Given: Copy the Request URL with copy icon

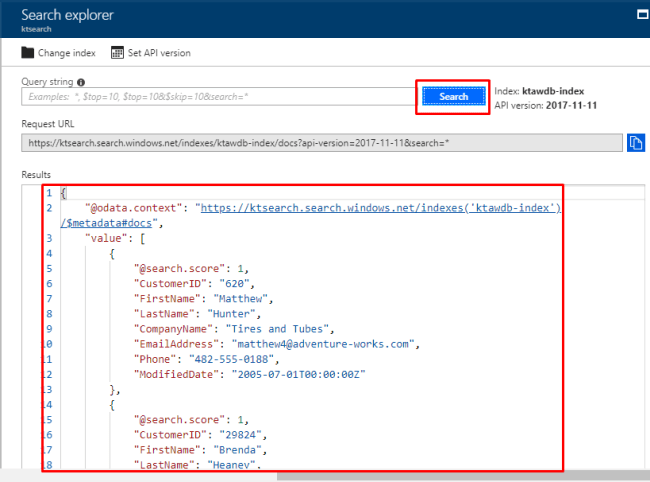Looking at the screenshot, I should (x=635, y=143).
